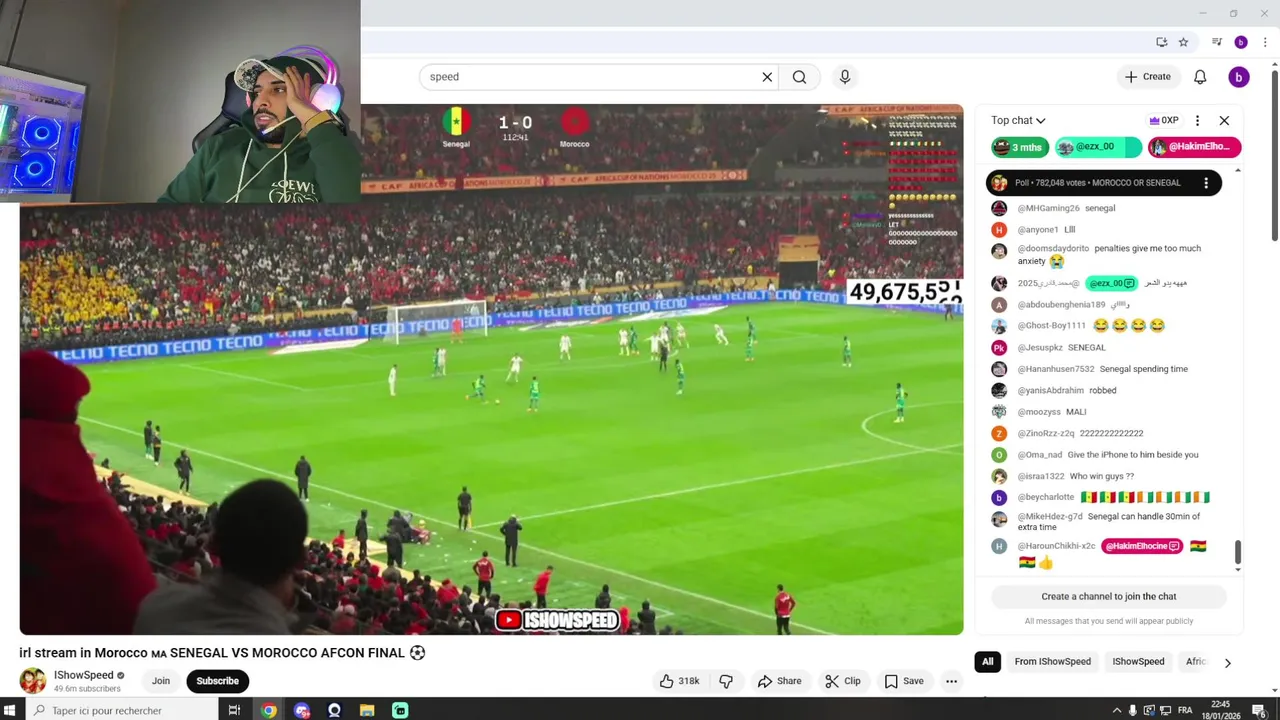This screenshot has width=1280, height=720.
Task: Clear the search box with the X icon
Action: tap(767, 77)
